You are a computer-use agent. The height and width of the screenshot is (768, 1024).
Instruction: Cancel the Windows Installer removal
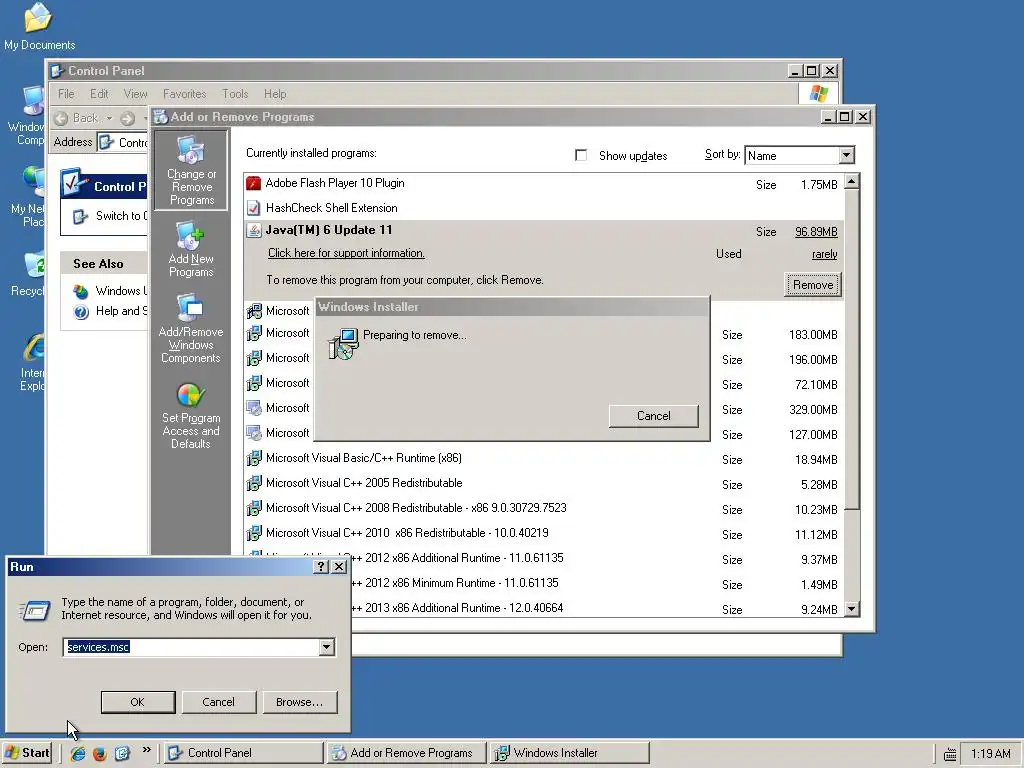click(653, 416)
